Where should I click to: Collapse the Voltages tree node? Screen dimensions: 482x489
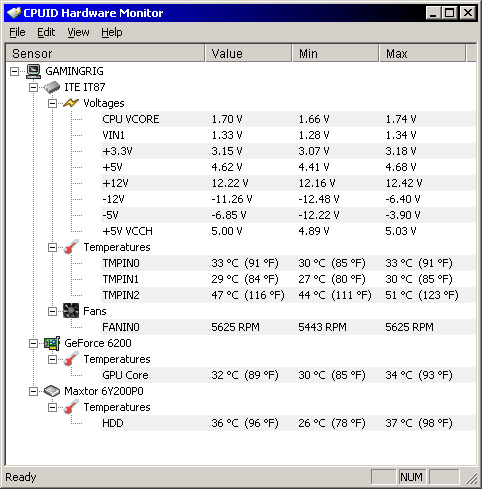tap(52, 103)
